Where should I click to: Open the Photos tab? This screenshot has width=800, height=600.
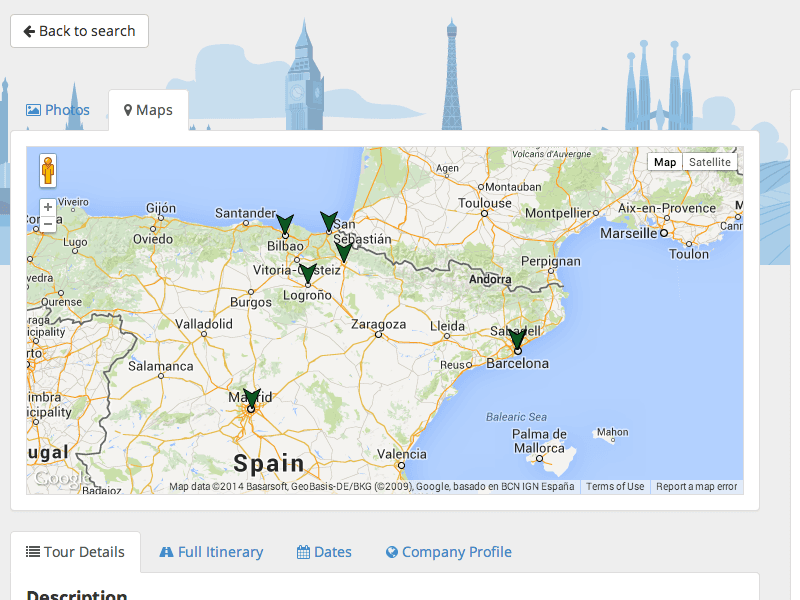tap(58, 110)
